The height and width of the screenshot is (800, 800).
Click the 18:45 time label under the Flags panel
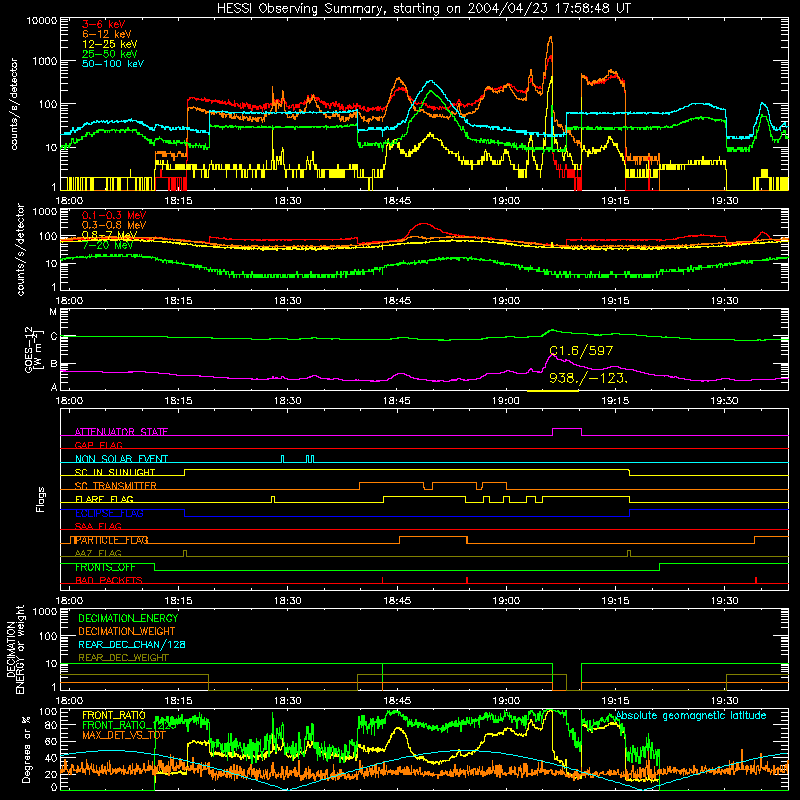[396, 600]
